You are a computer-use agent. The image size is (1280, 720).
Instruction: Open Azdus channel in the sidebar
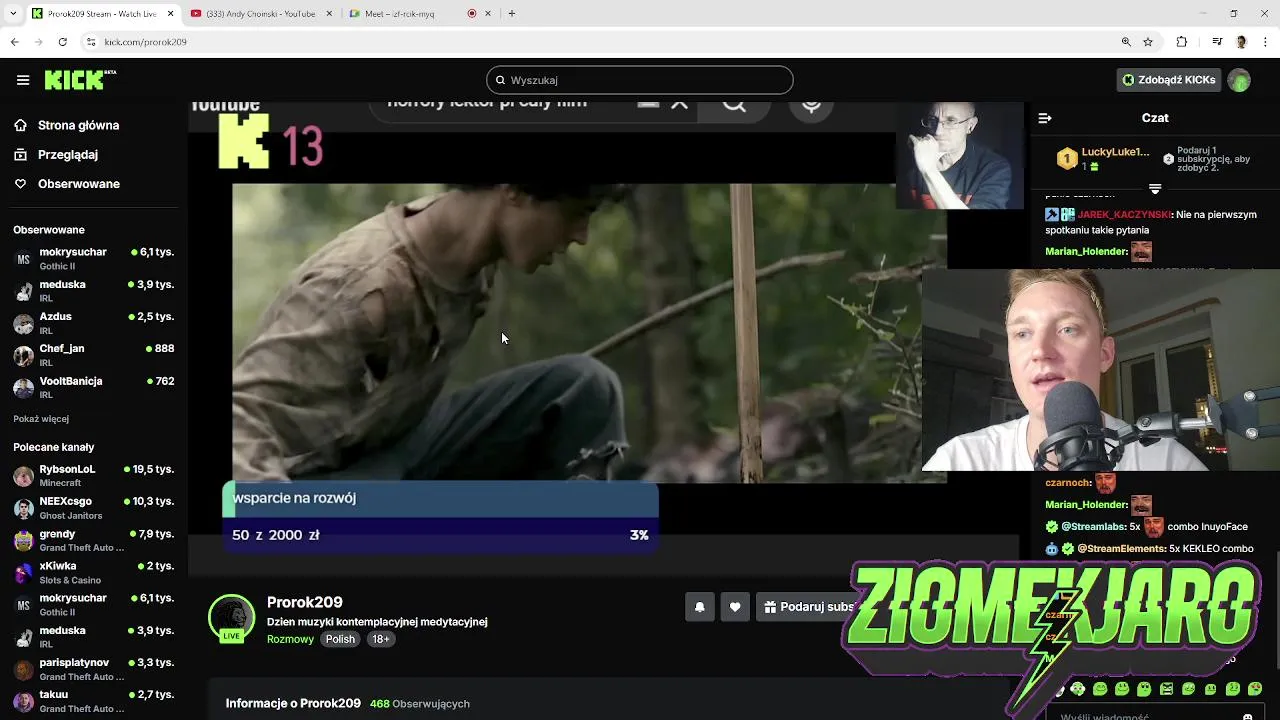[x=94, y=323]
